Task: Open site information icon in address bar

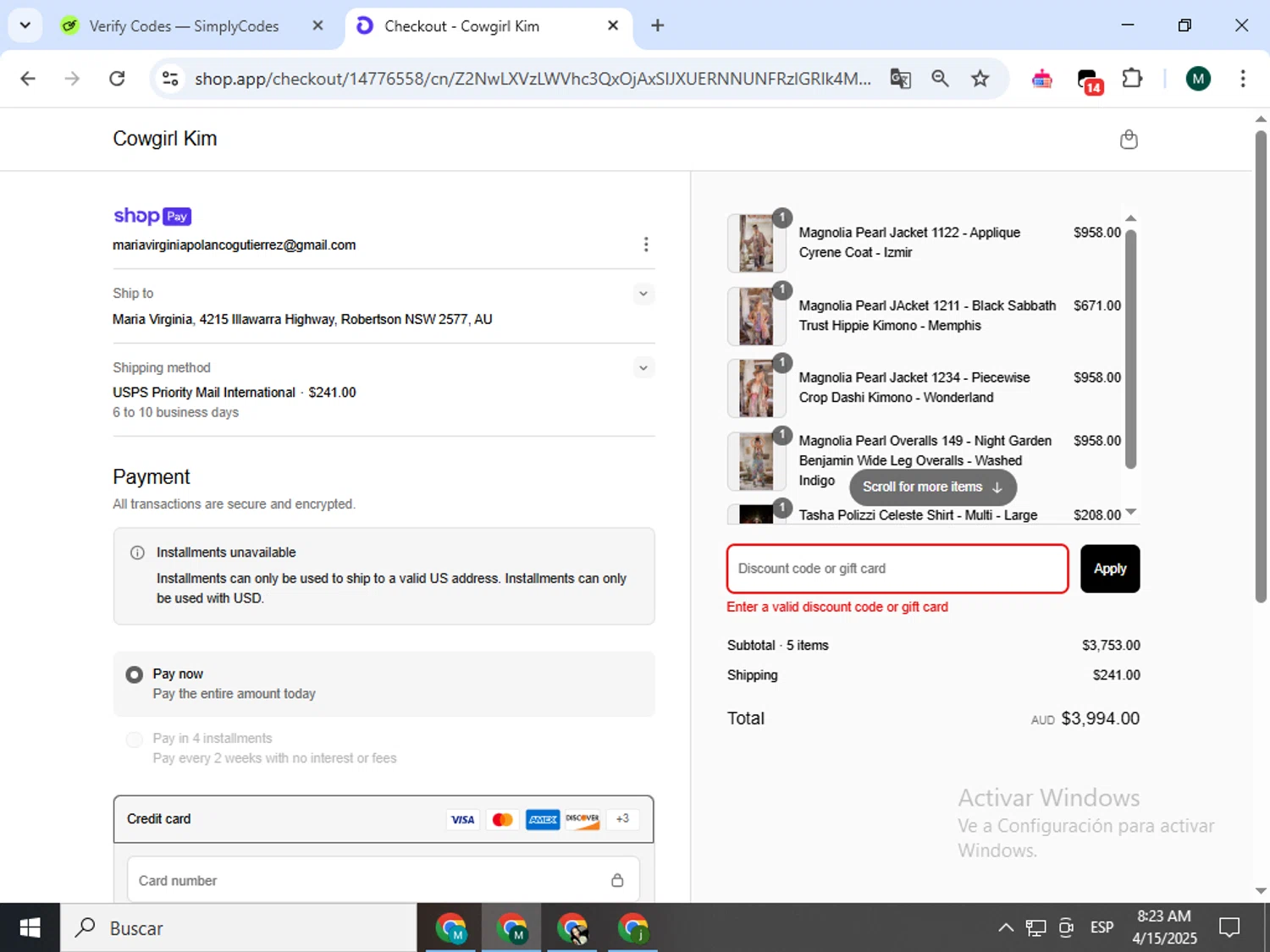Action: (170, 79)
